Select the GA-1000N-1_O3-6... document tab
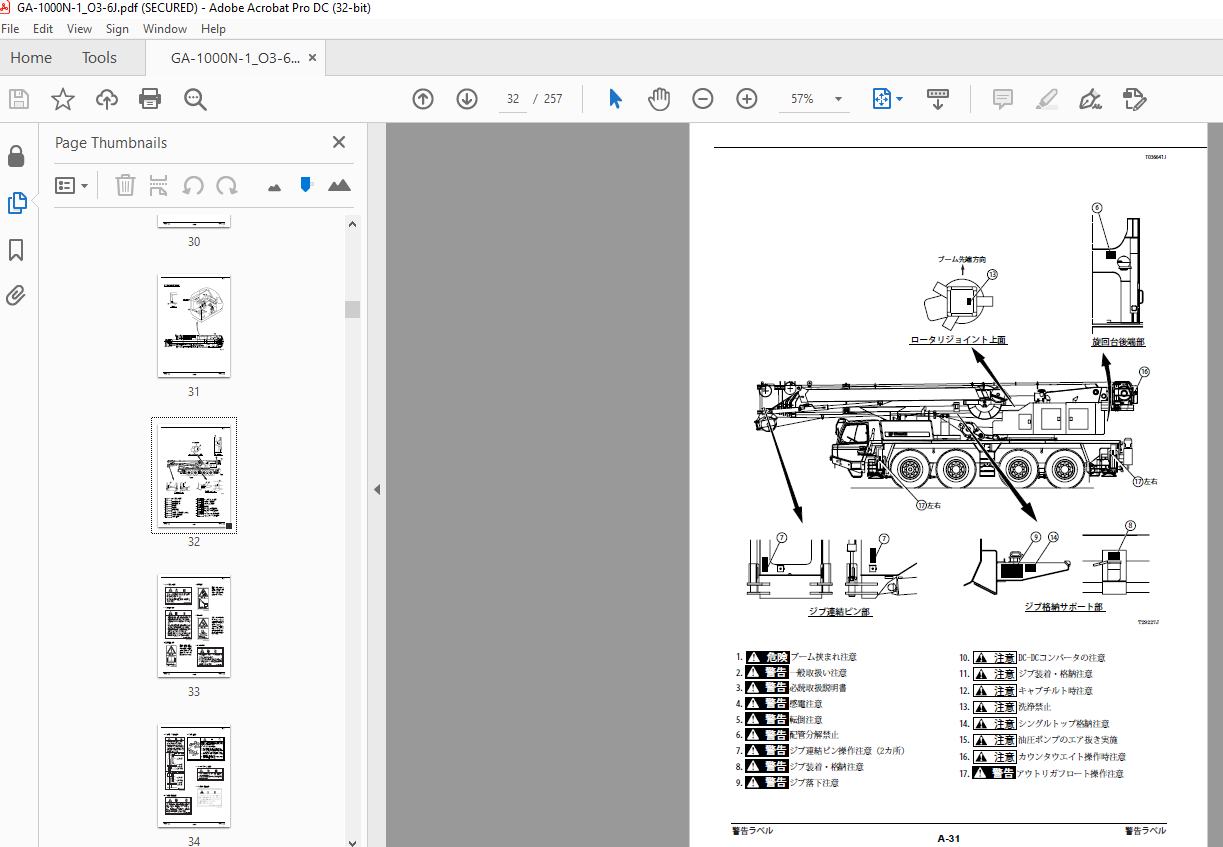This screenshot has width=1223, height=847. coord(235,58)
